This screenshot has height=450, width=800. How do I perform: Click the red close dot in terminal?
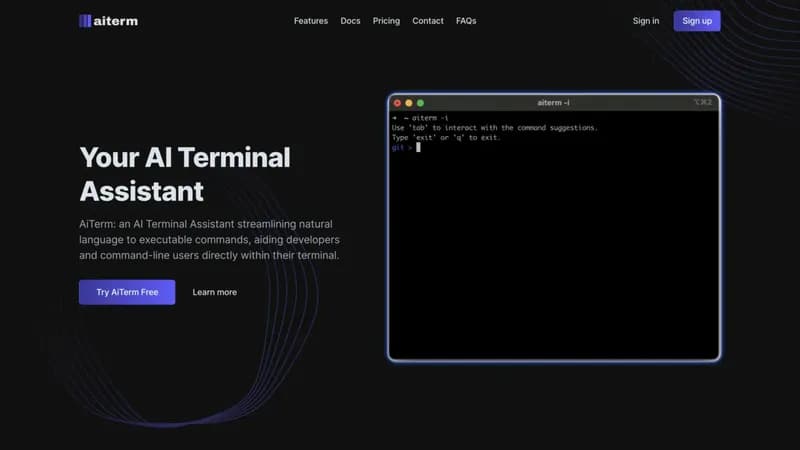[x=397, y=103]
